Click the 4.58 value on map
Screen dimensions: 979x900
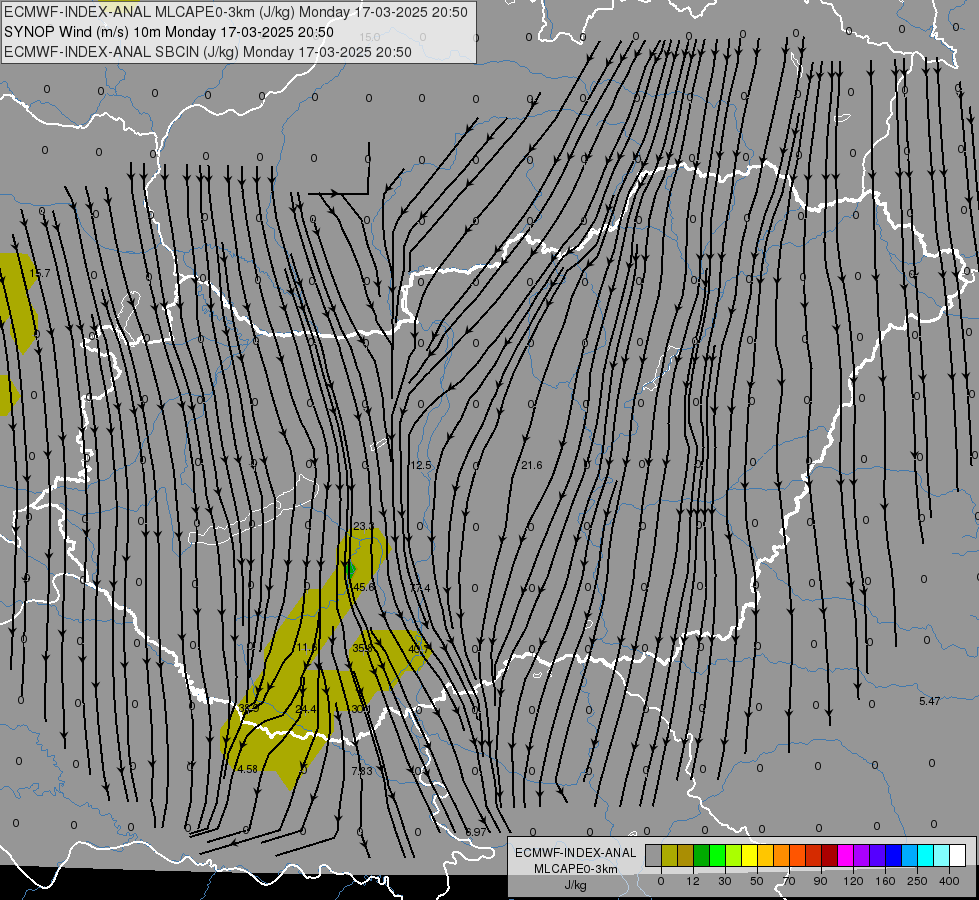248,769
